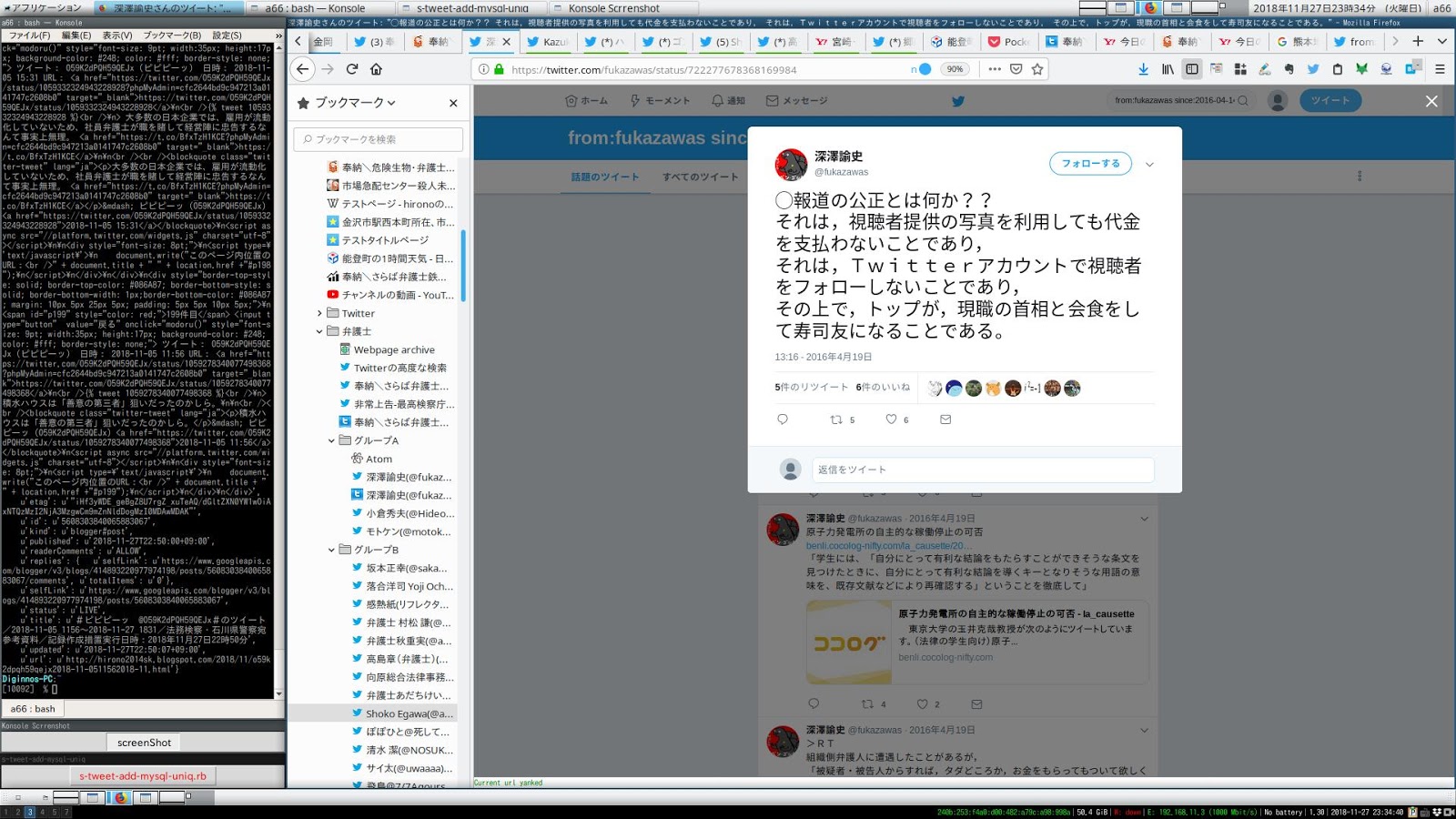Click the 返信をツイート reply field

click(983, 470)
